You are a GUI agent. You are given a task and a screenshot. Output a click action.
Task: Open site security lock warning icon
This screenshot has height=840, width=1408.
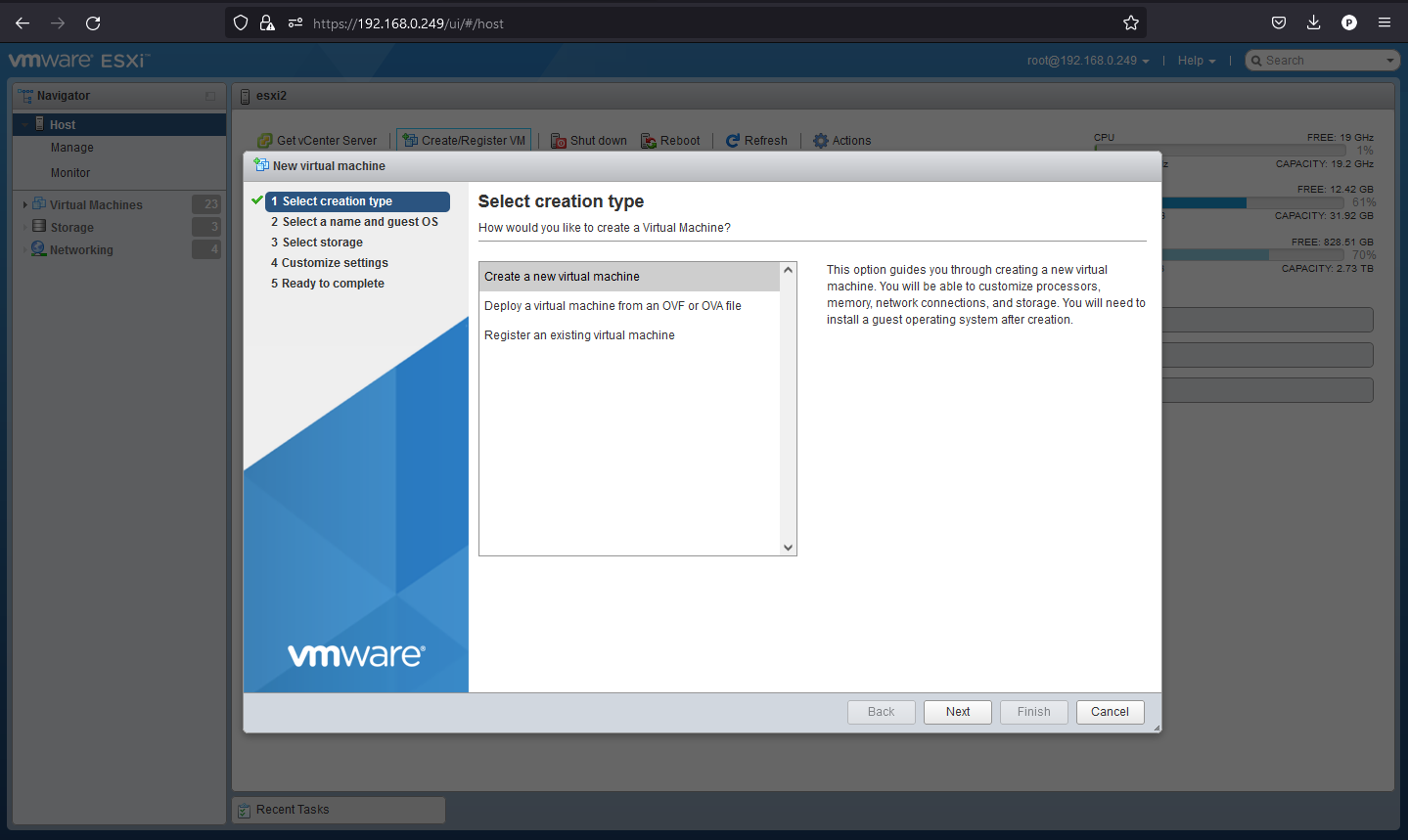(x=267, y=22)
